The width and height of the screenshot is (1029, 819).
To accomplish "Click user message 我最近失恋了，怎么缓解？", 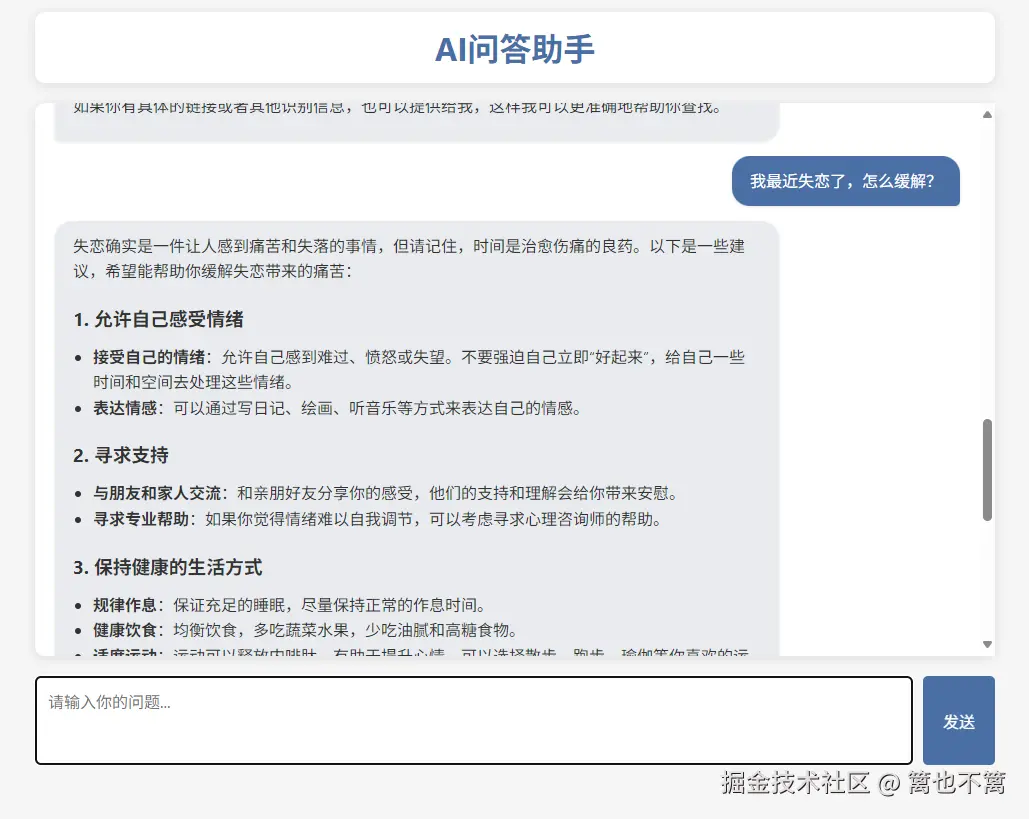I will 845,181.
